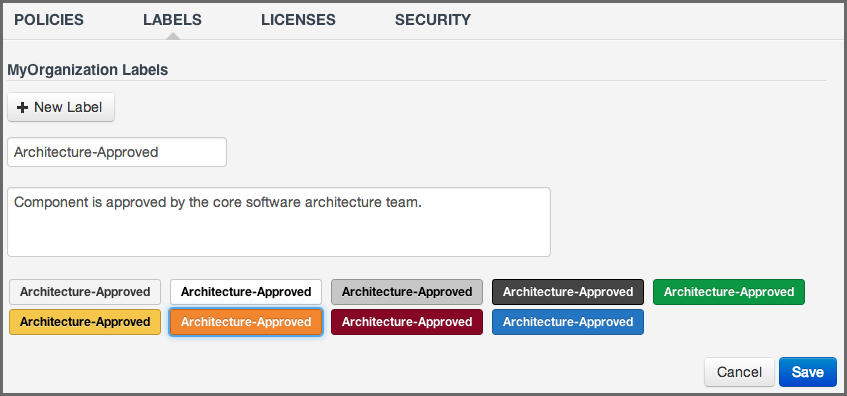Click the label name field containing Architecture-Approved
Image resolution: width=847 pixels, height=396 pixels.
tap(117, 152)
